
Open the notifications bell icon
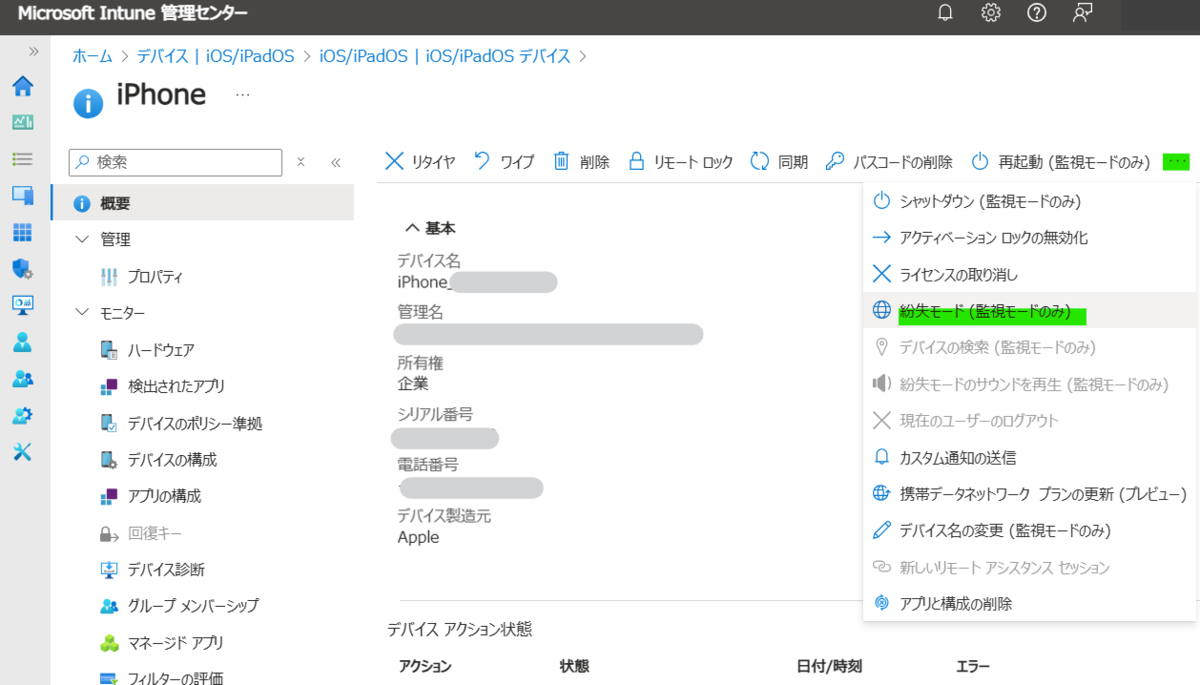pyautogui.click(x=945, y=13)
